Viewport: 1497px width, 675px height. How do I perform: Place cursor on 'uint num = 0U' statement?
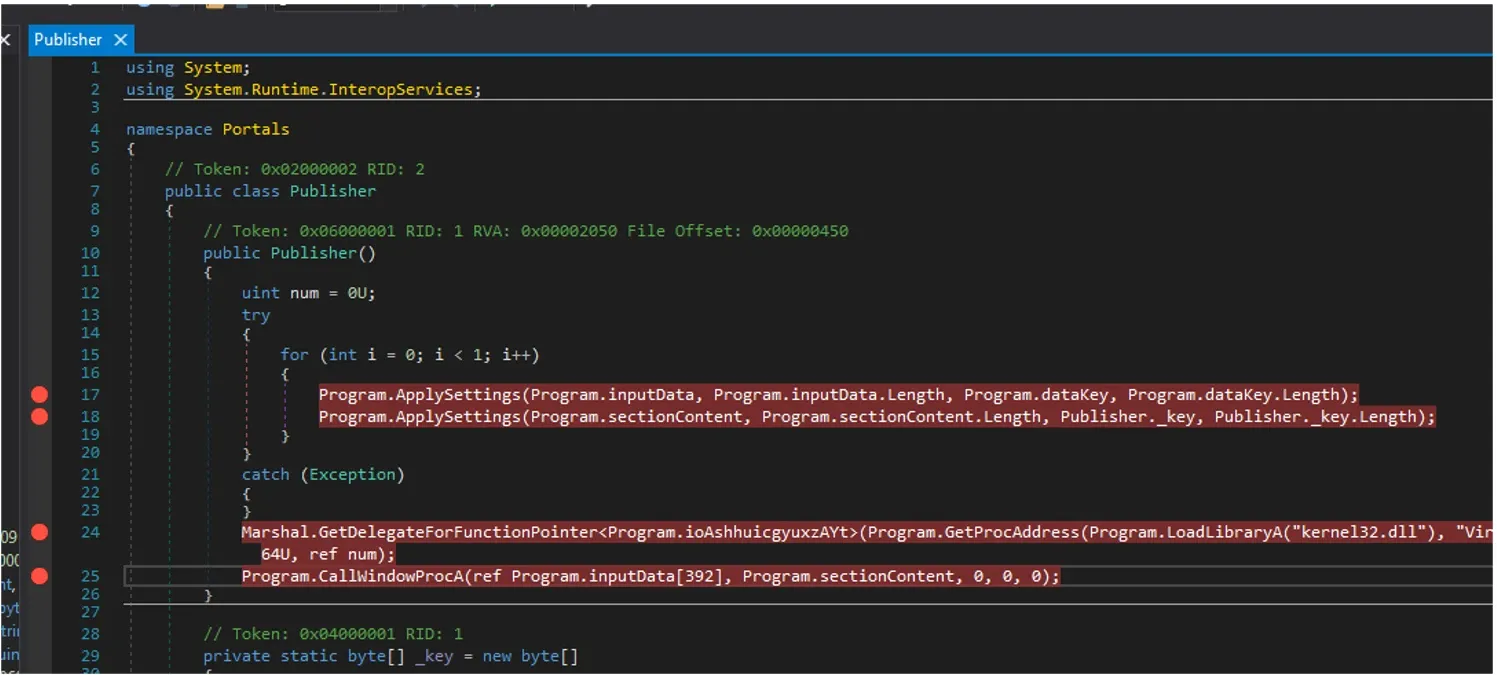pyautogui.click(x=309, y=293)
